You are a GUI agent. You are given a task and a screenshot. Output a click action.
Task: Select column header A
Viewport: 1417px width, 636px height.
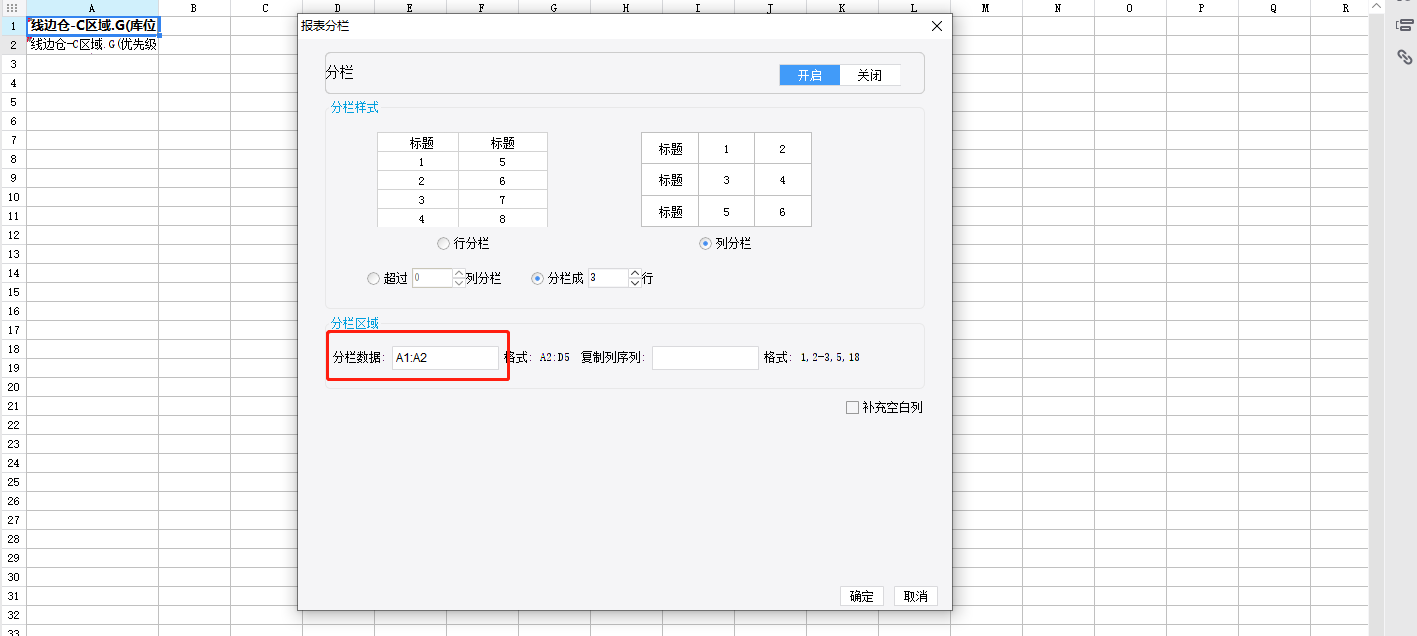pos(92,8)
